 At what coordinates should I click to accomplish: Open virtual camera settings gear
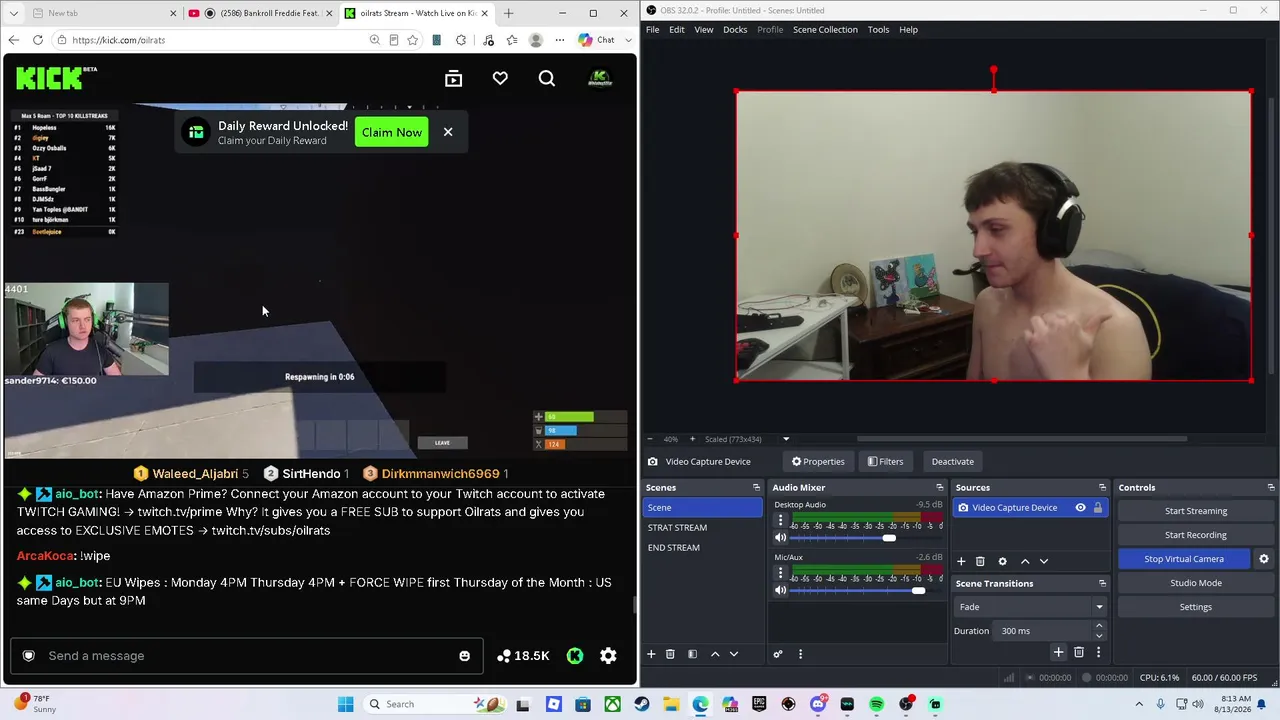[1264, 559]
